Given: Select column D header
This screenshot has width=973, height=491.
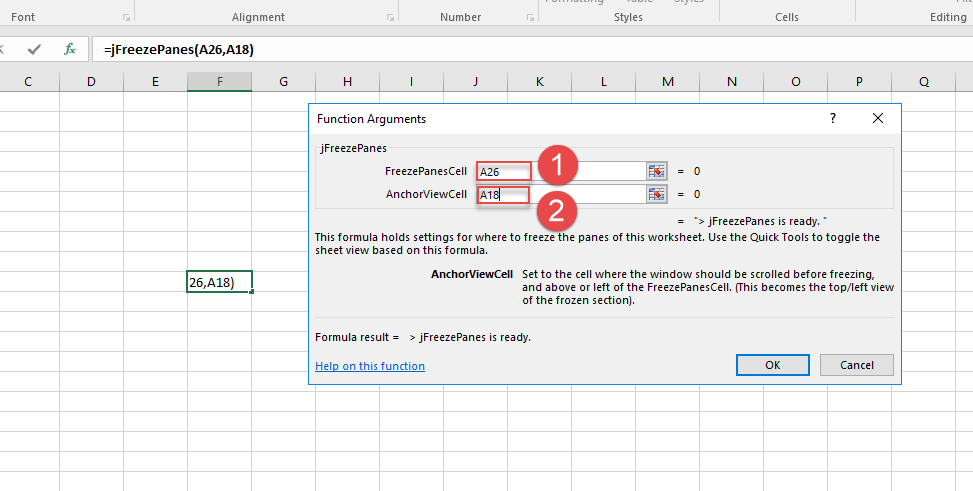Looking at the screenshot, I should (x=91, y=81).
